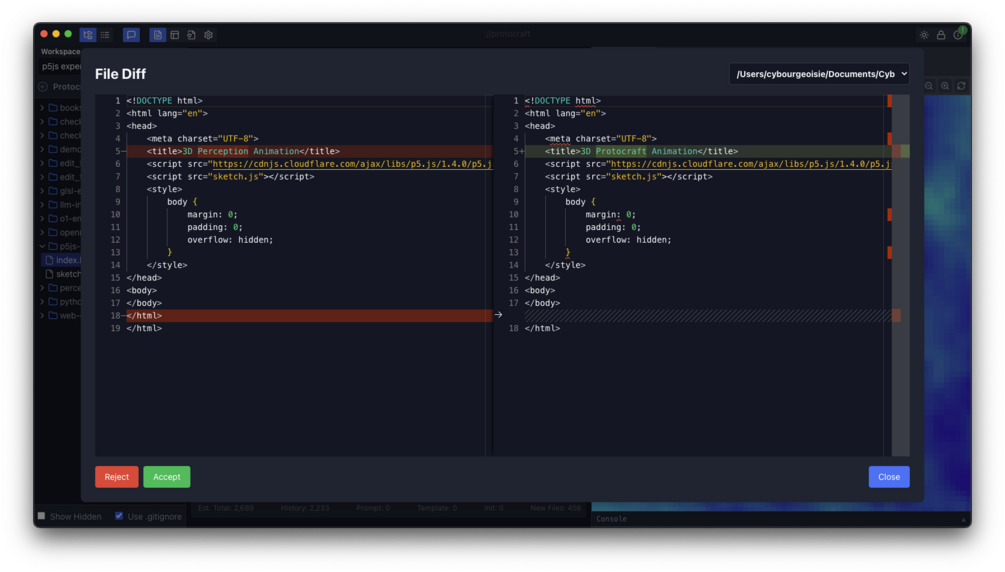Expand the demo folder
The image size is (1005, 572).
pos(42,149)
